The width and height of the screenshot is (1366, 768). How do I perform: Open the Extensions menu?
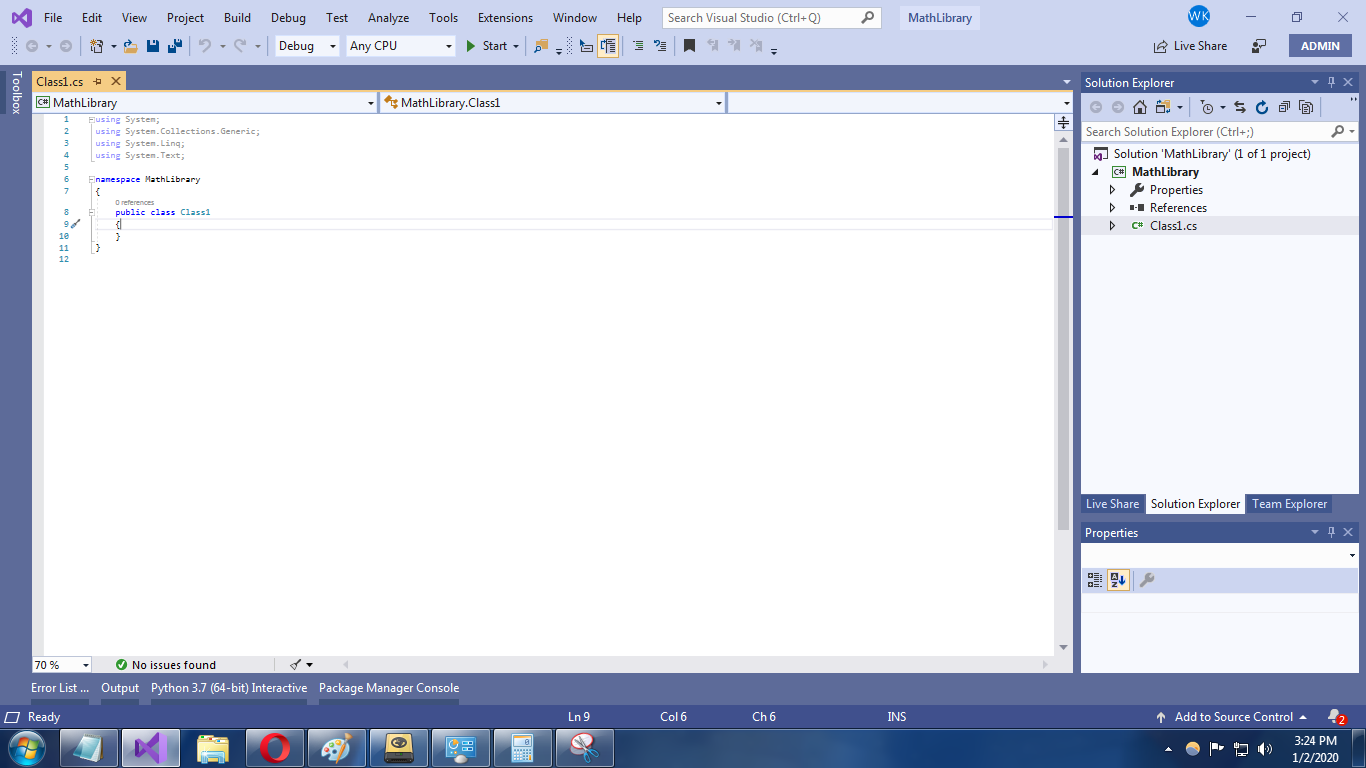(506, 18)
